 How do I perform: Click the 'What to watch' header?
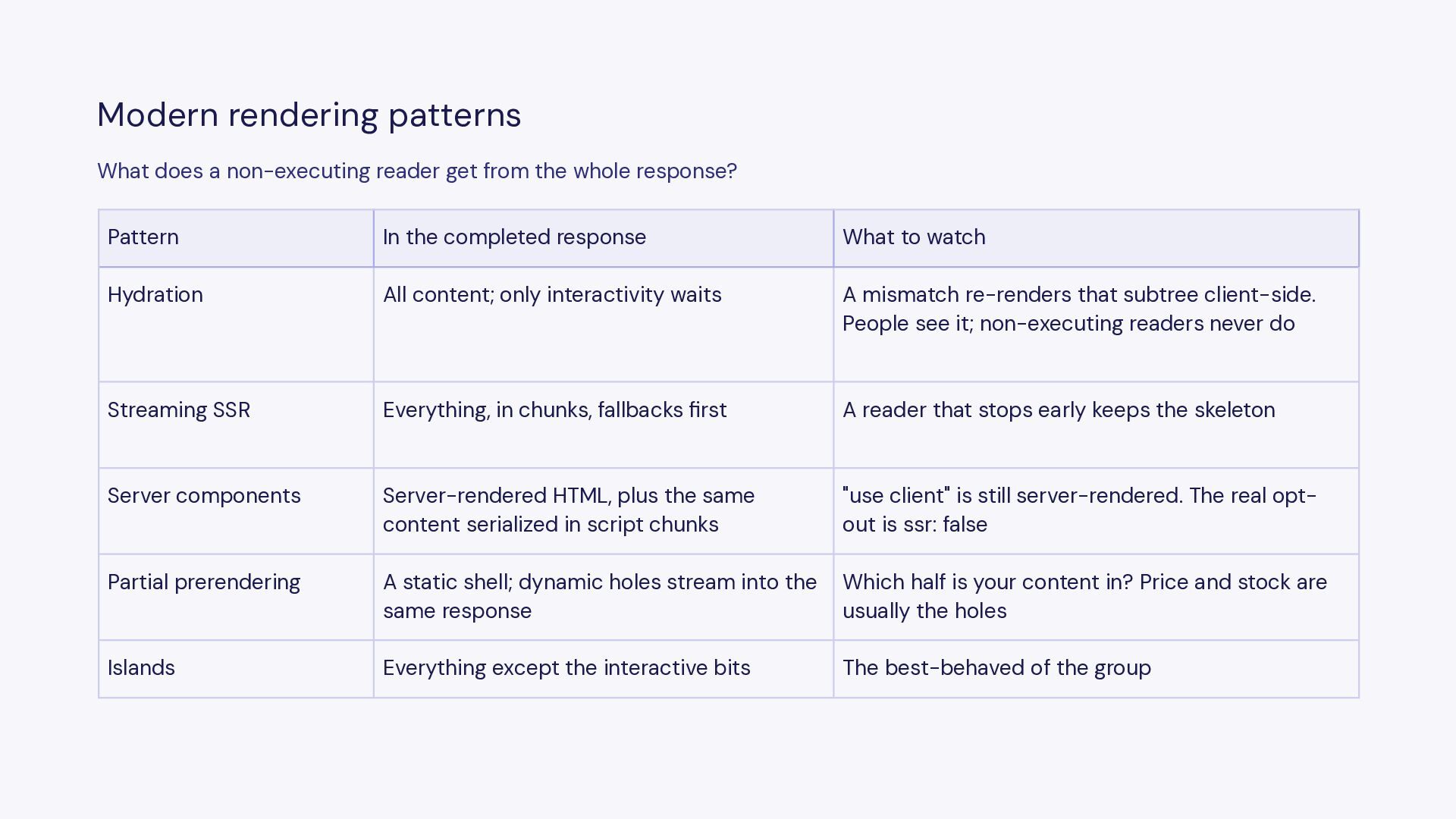point(1097,238)
